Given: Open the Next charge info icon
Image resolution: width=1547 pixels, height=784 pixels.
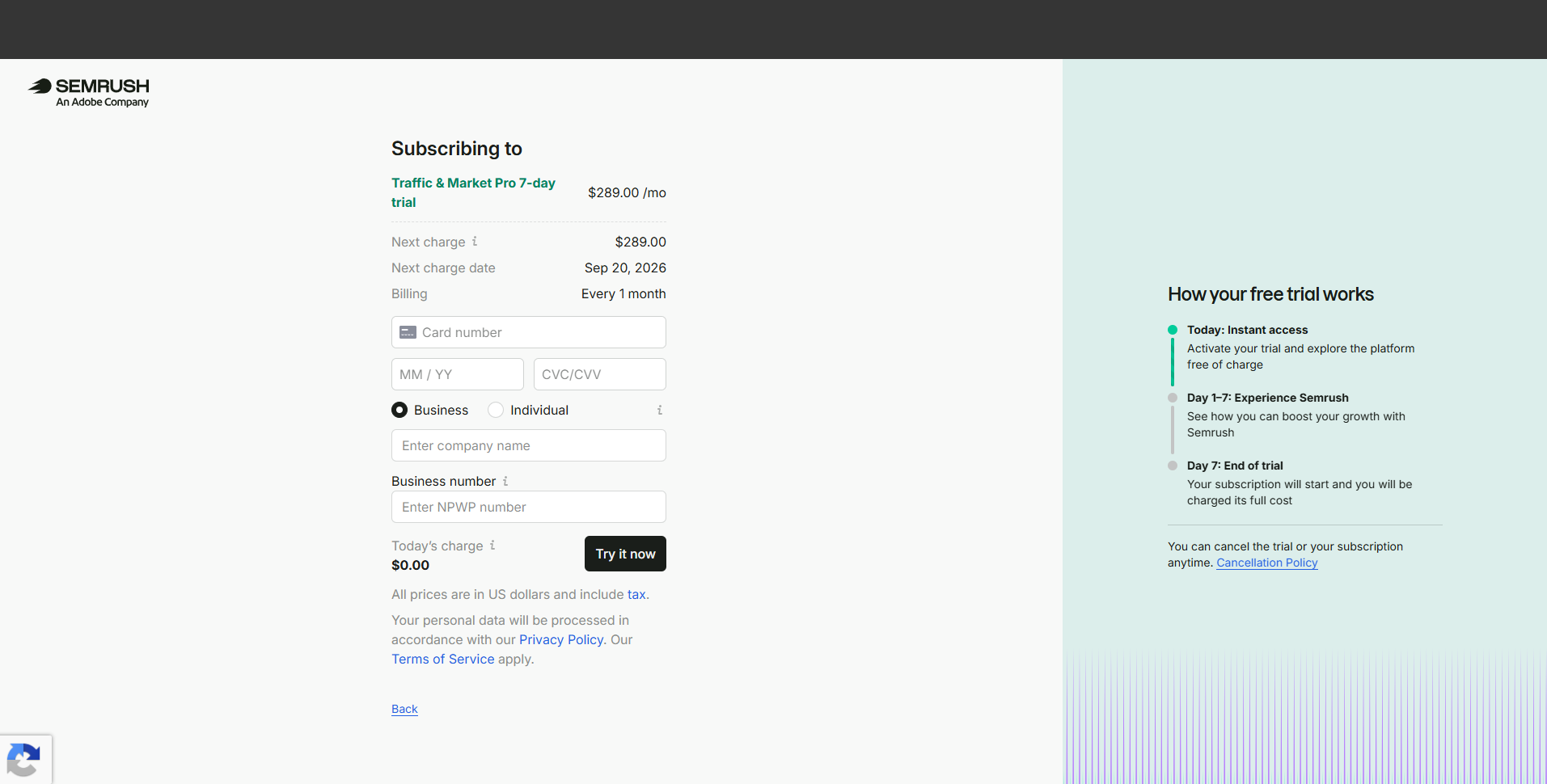Looking at the screenshot, I should point(475,241).
